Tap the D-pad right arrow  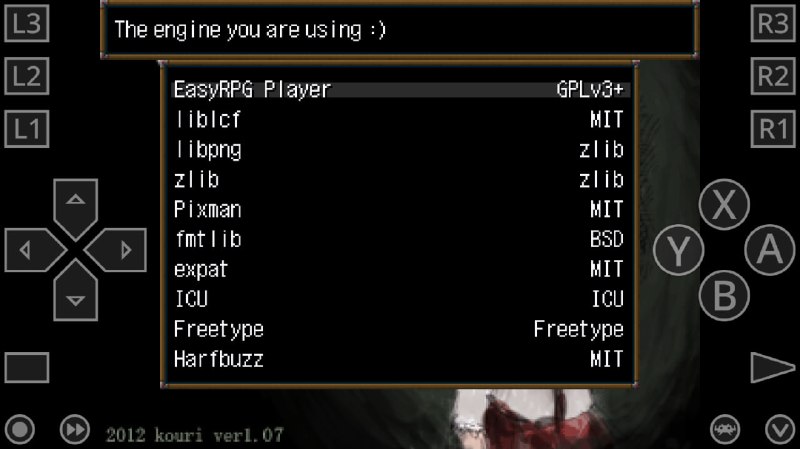coord(115,250)
